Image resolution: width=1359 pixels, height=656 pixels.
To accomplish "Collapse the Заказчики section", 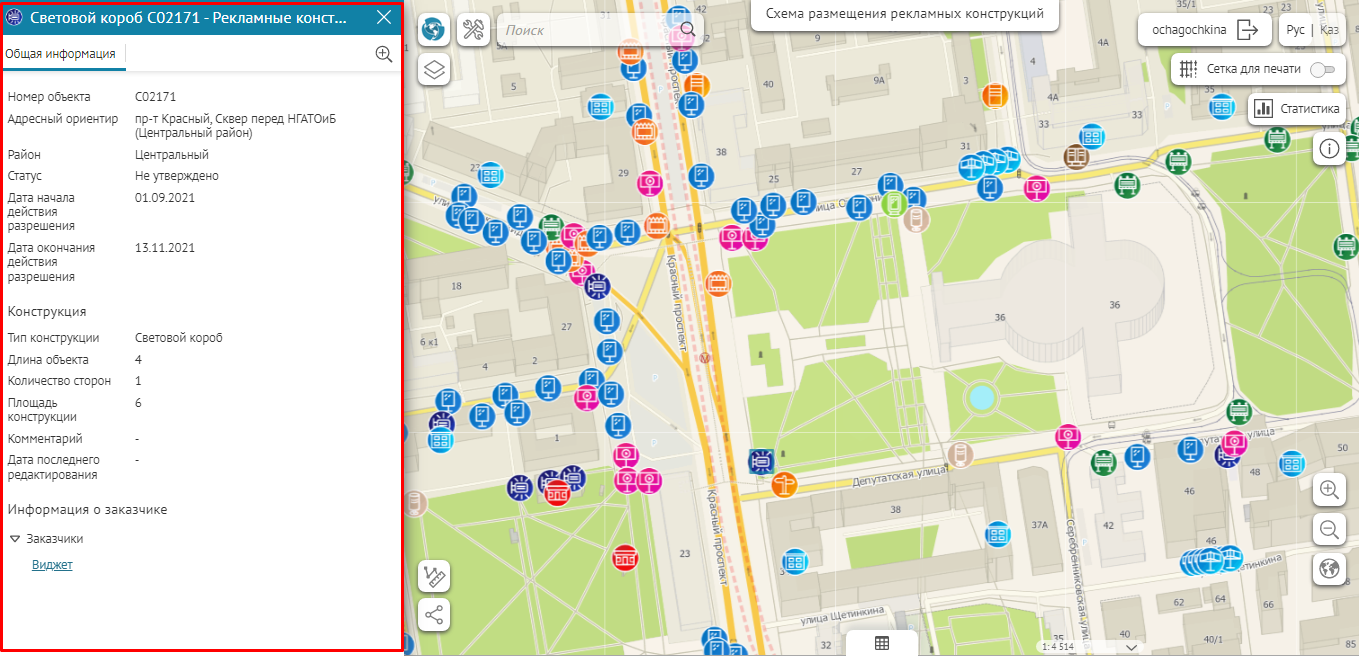I will point(16,539).
